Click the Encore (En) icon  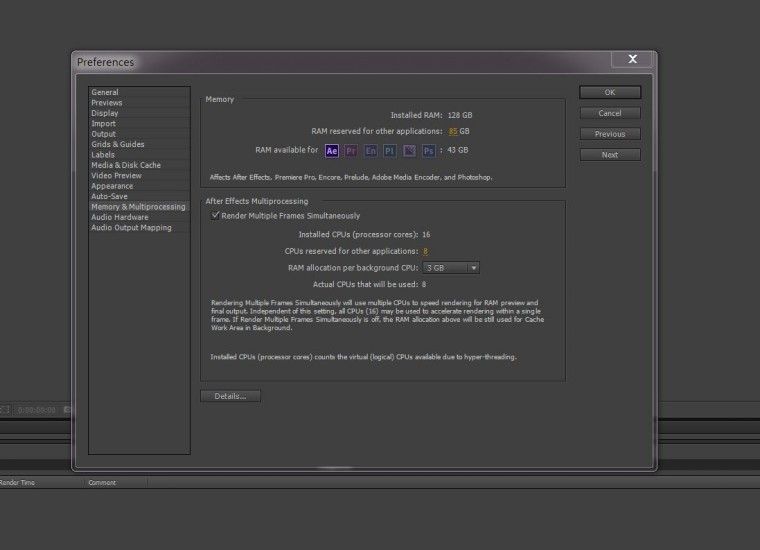[370, 151]
